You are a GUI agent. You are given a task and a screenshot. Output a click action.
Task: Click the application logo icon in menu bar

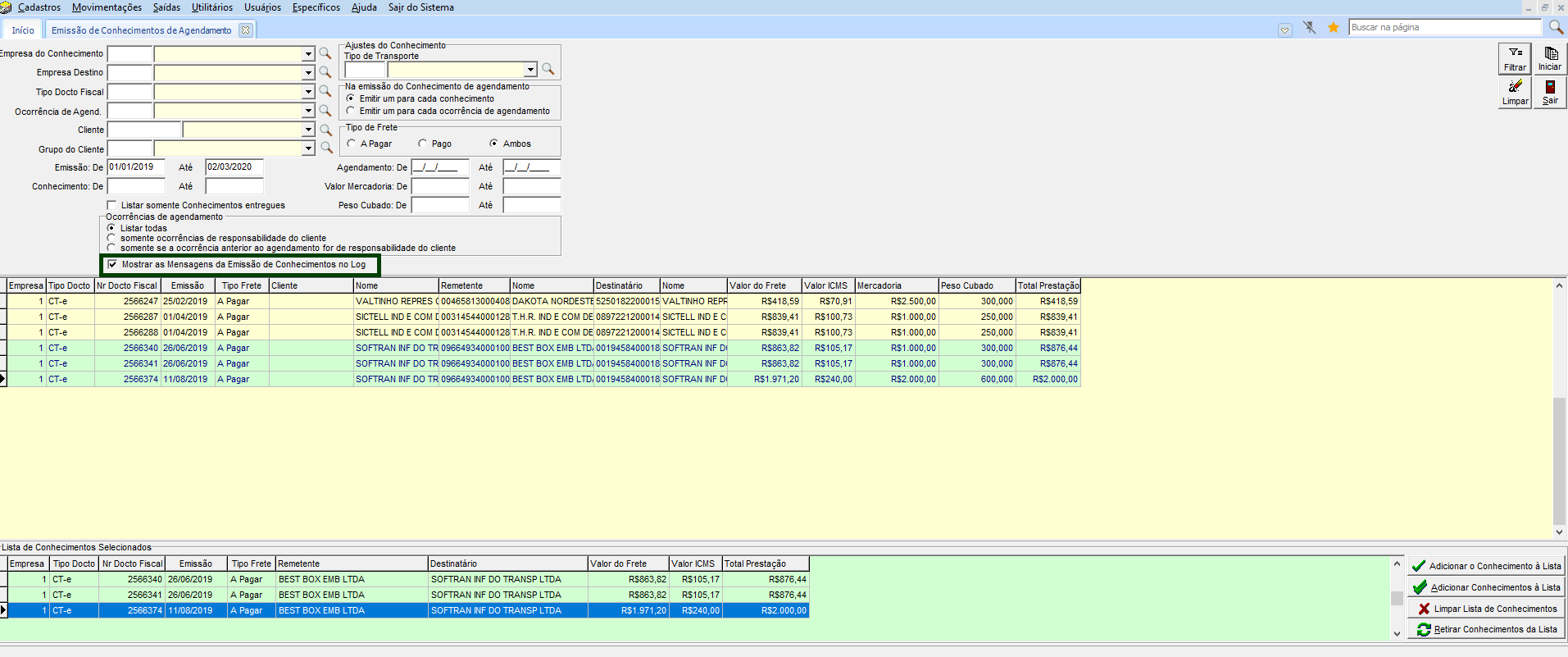click(x=7, y=7)
